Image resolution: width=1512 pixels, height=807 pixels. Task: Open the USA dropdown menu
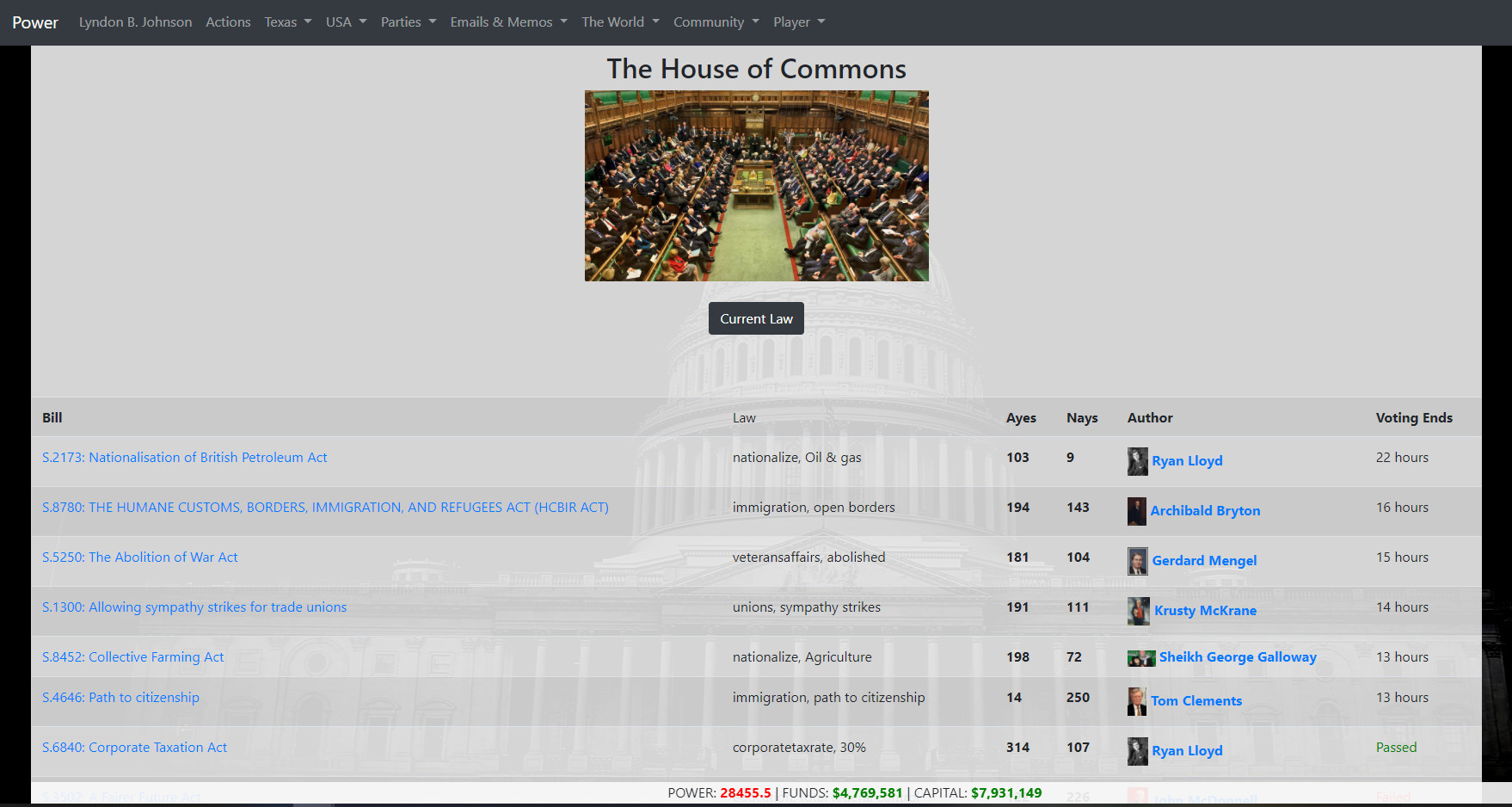[x=346, y=22]
